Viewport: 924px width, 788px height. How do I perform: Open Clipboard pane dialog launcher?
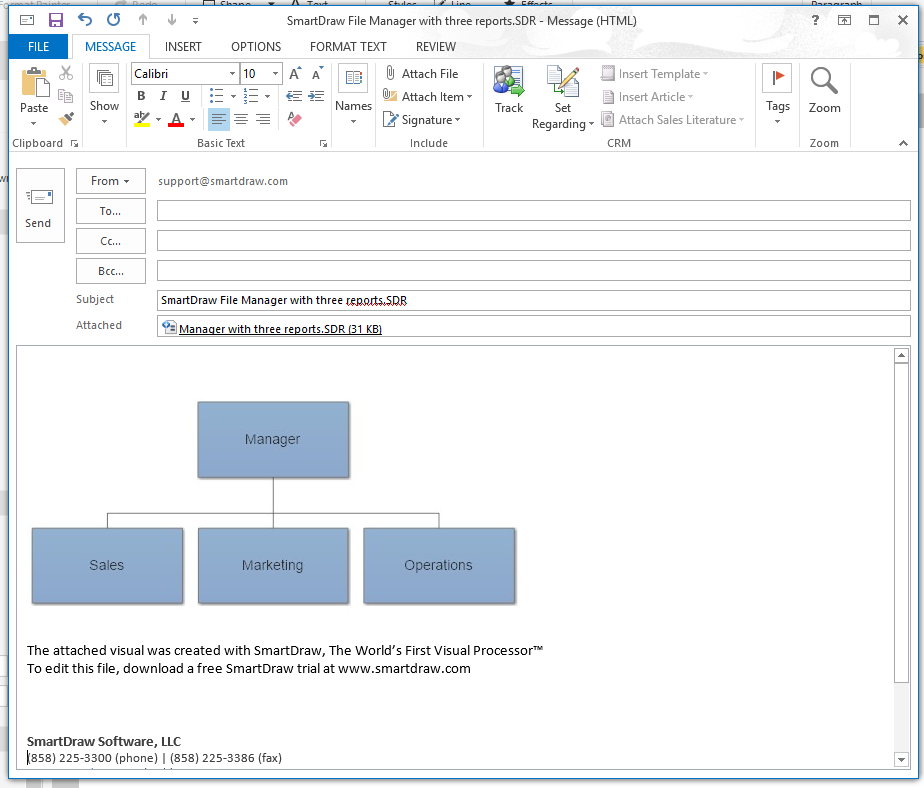[74, 143]
